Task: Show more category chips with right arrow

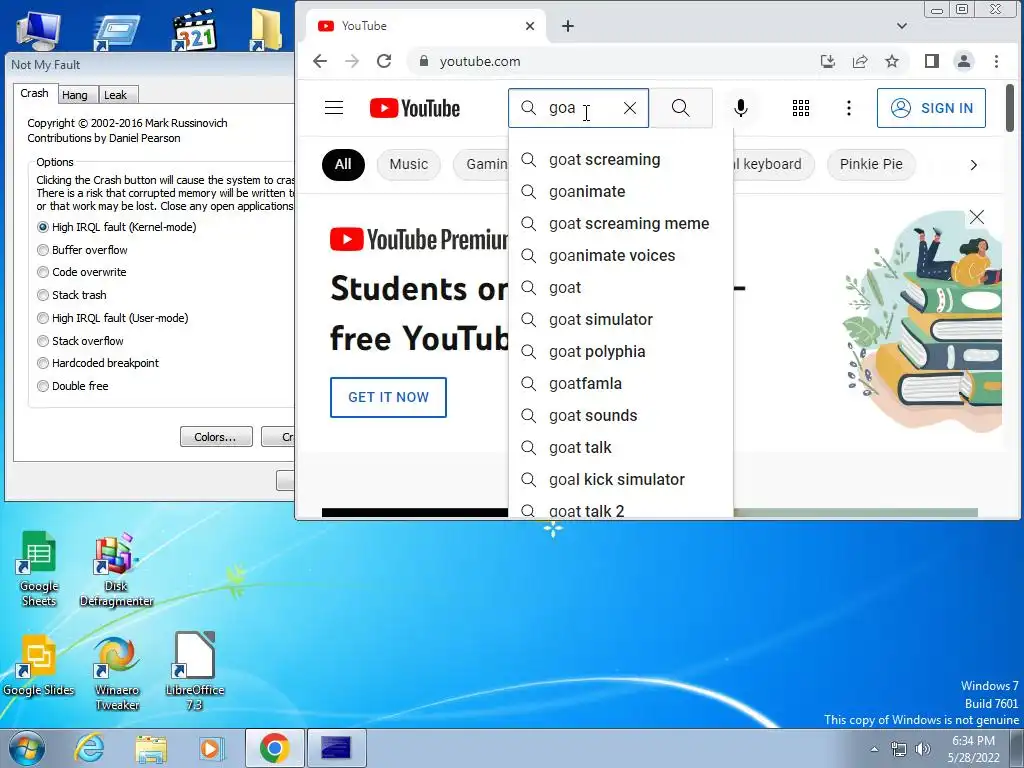Action: 973,165
